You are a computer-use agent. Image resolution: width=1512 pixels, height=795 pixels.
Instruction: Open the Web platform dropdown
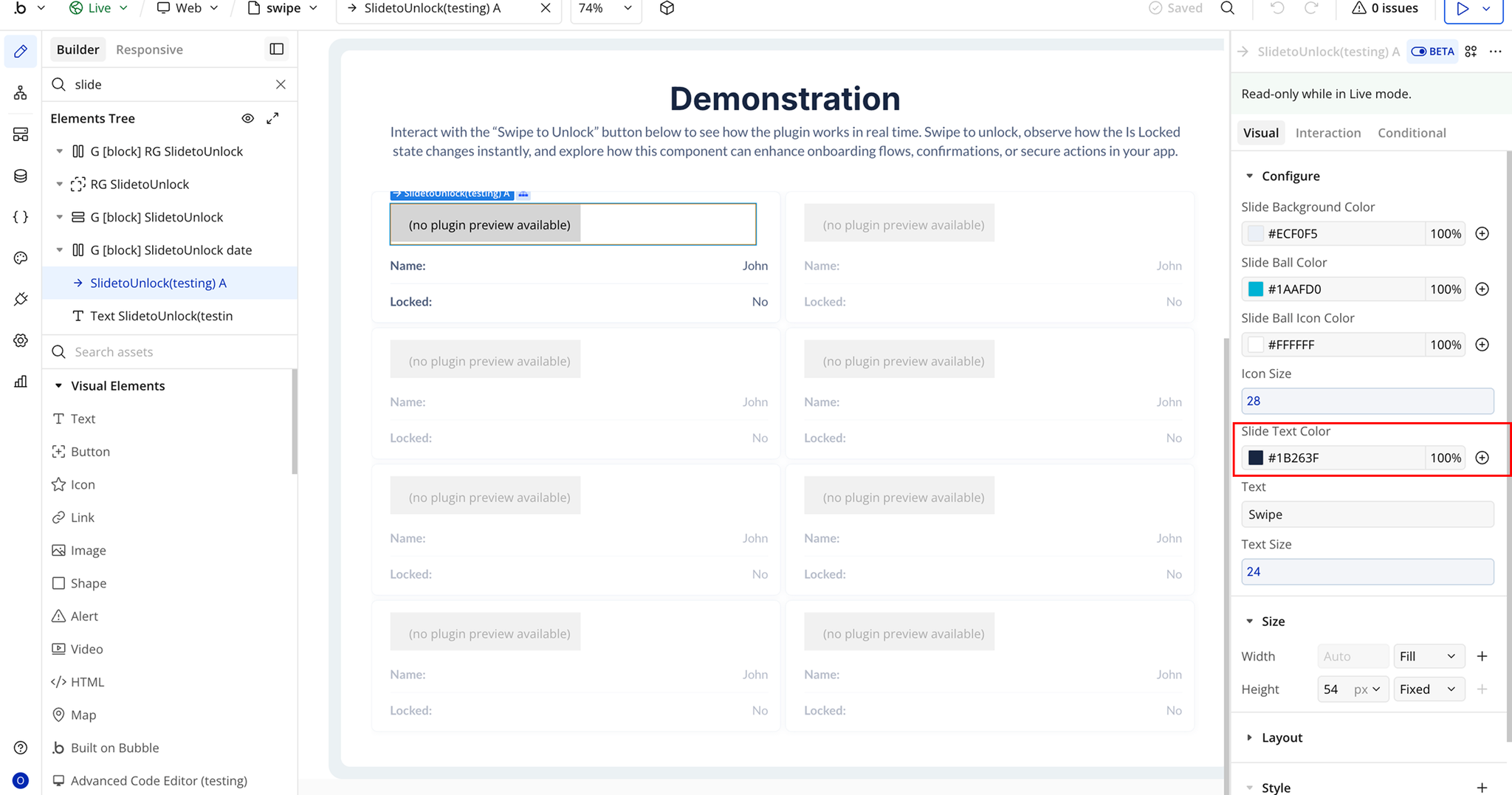click(x=188, y=8)
